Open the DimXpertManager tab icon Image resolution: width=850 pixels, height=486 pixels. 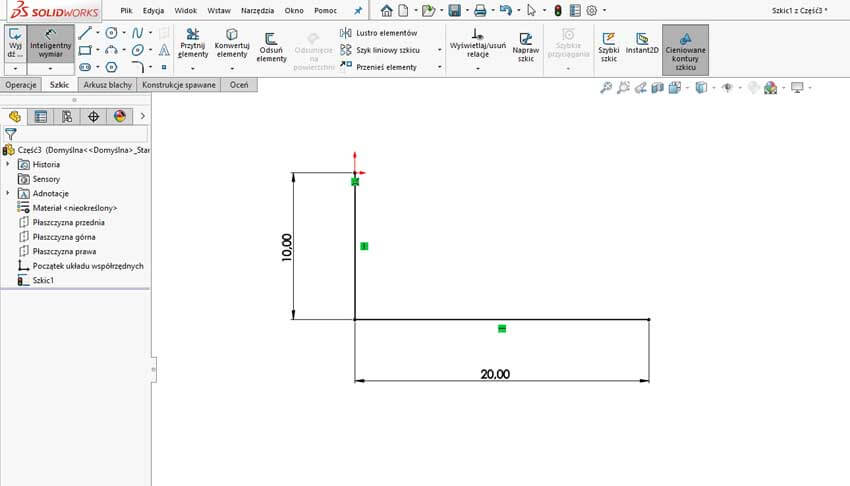click(x=93, y=116)
